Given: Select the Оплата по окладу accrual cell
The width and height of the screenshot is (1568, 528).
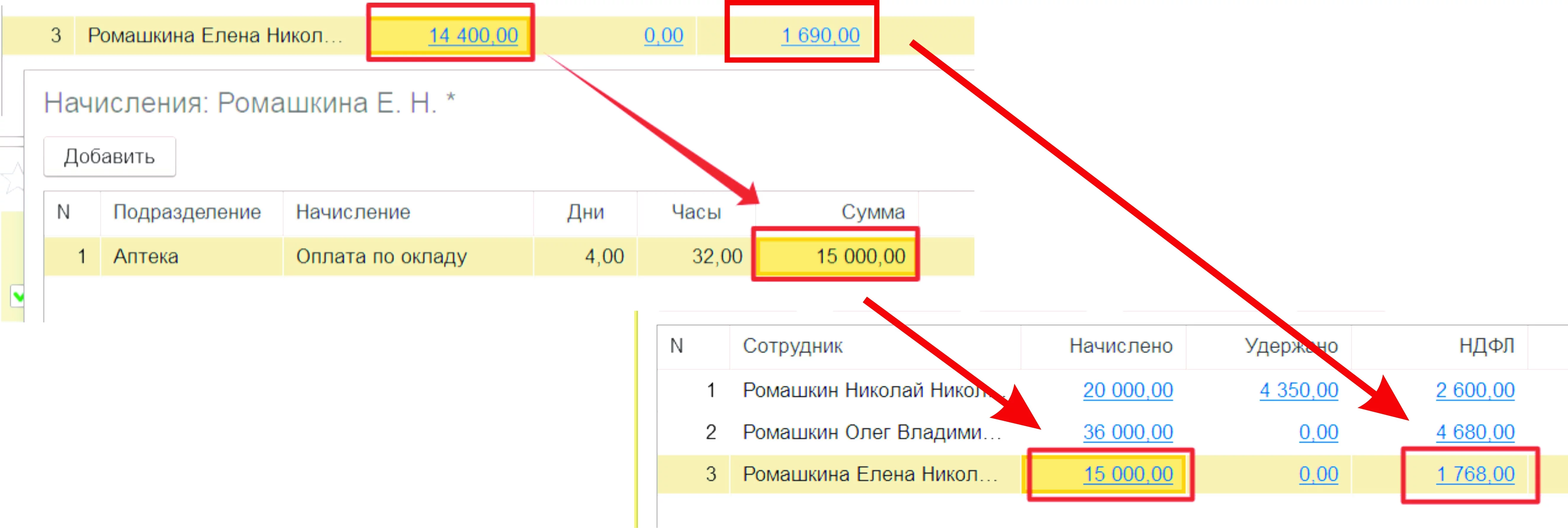Looking at the screenshot, I should [381, 256].
